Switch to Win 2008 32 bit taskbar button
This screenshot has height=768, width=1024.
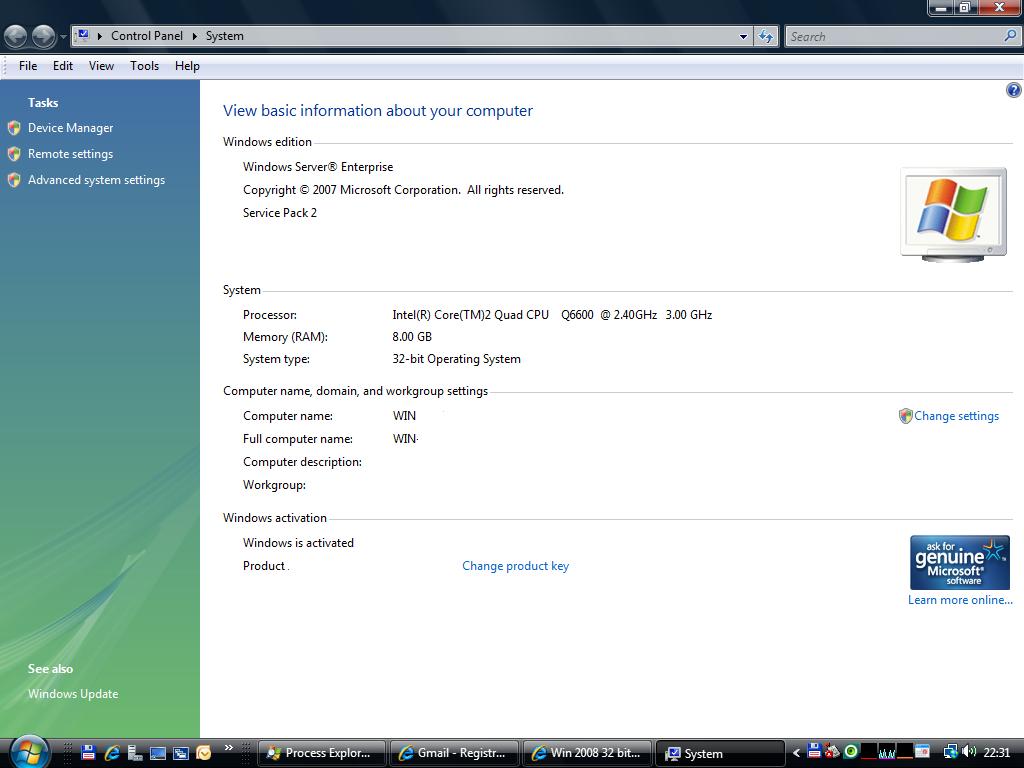click(x=587, y=754)
